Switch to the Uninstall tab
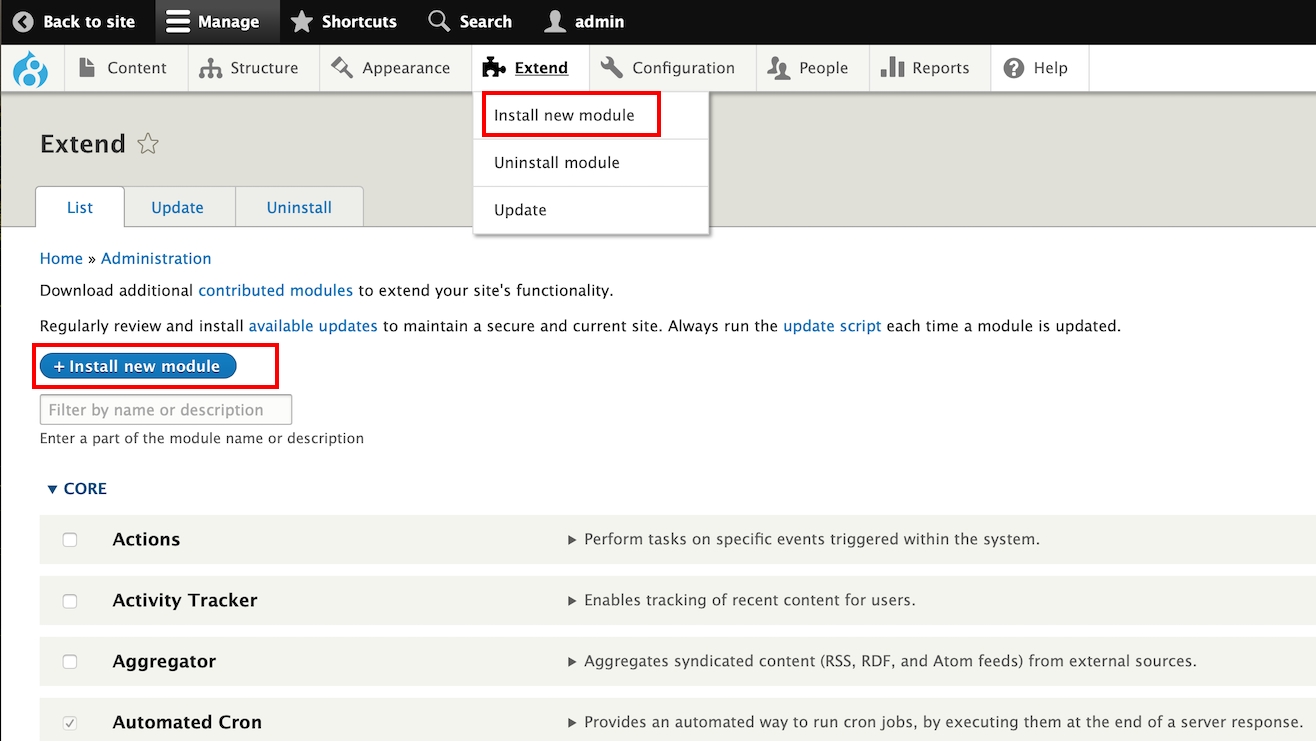1316x749 pixels. point(299,207)
